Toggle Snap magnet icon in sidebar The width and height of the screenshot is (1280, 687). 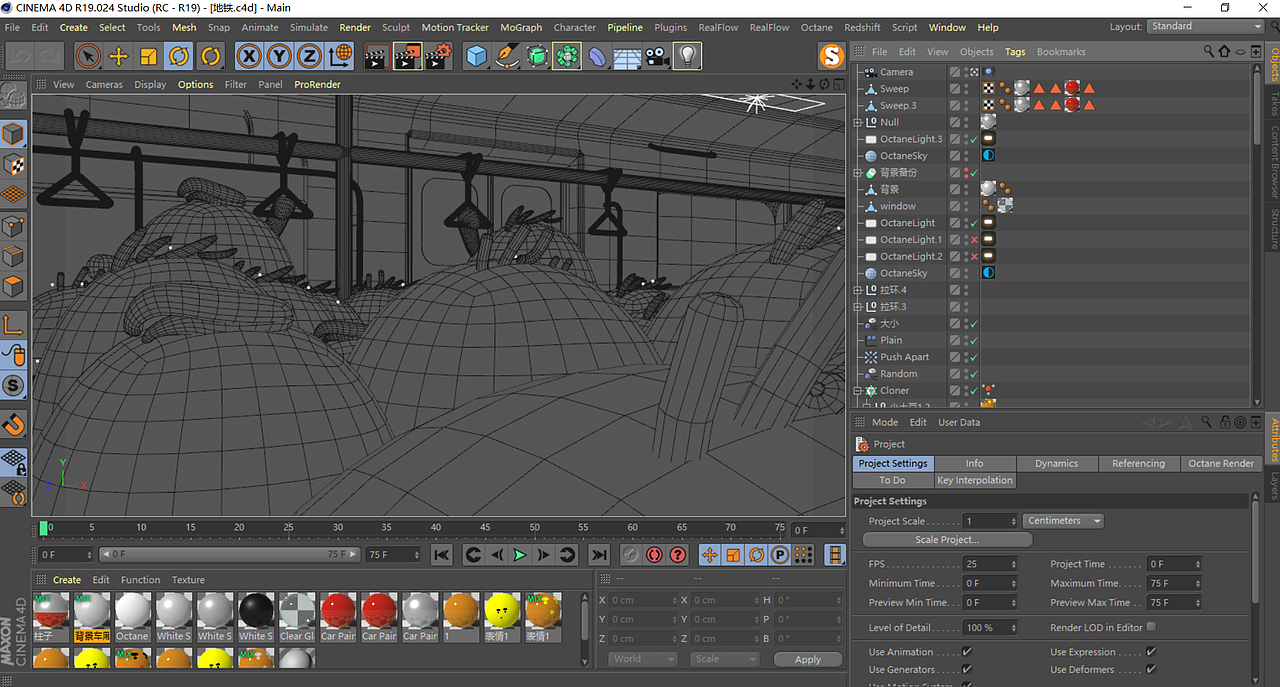click(x=13, y=424)
